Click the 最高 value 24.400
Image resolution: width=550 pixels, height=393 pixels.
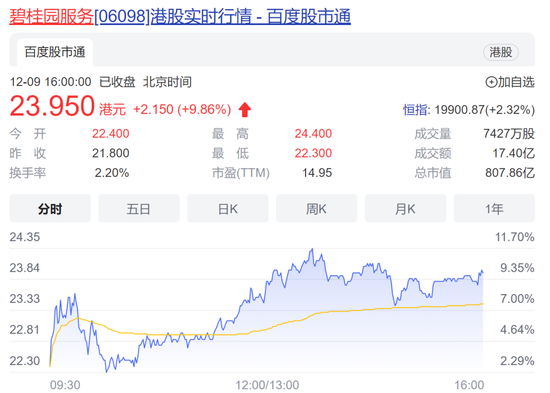(313, 134)
